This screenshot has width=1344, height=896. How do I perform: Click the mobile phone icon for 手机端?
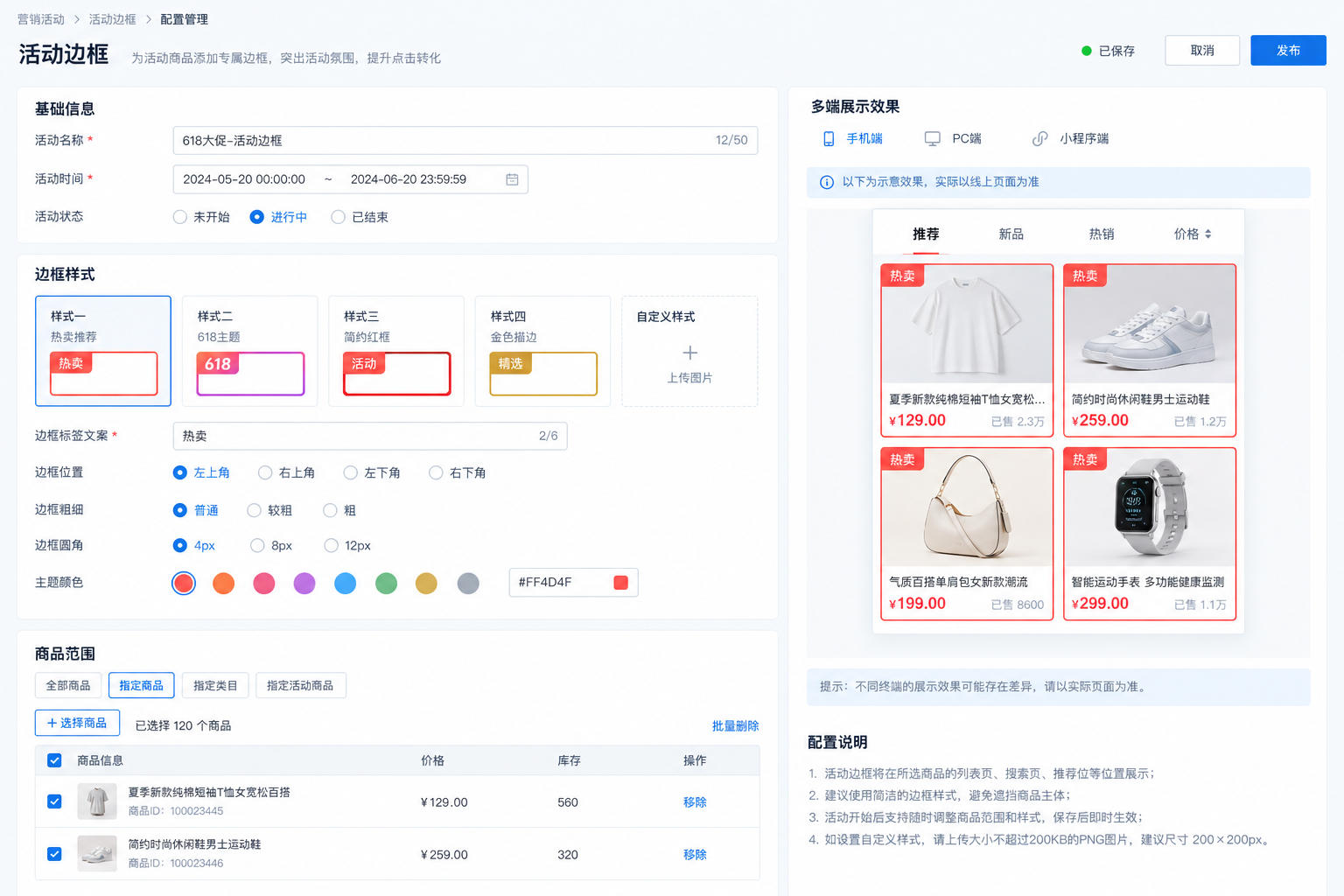tap(829, 138)
